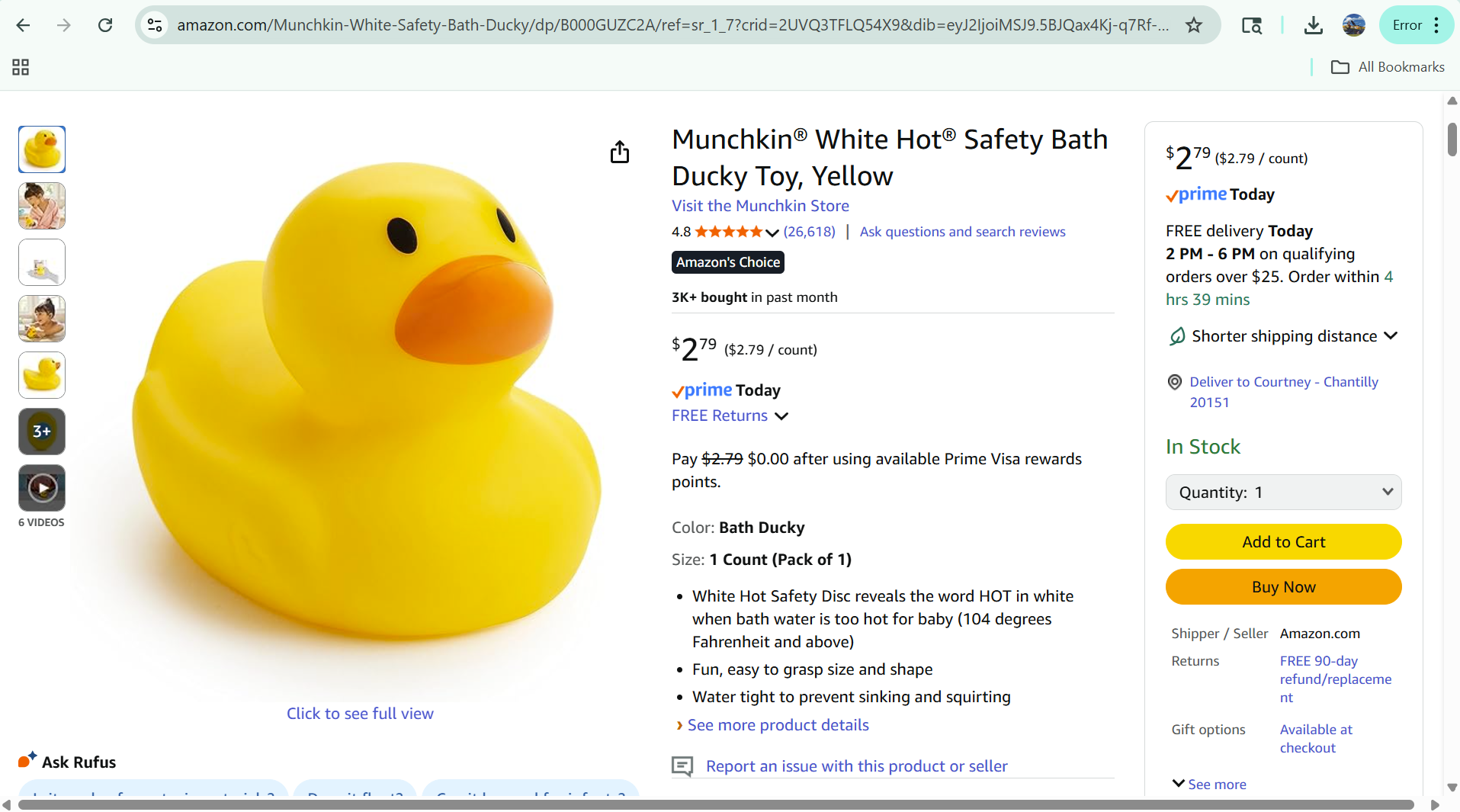Expand the FREE Returns details
1460x812 pixels.
click(781, 416)
